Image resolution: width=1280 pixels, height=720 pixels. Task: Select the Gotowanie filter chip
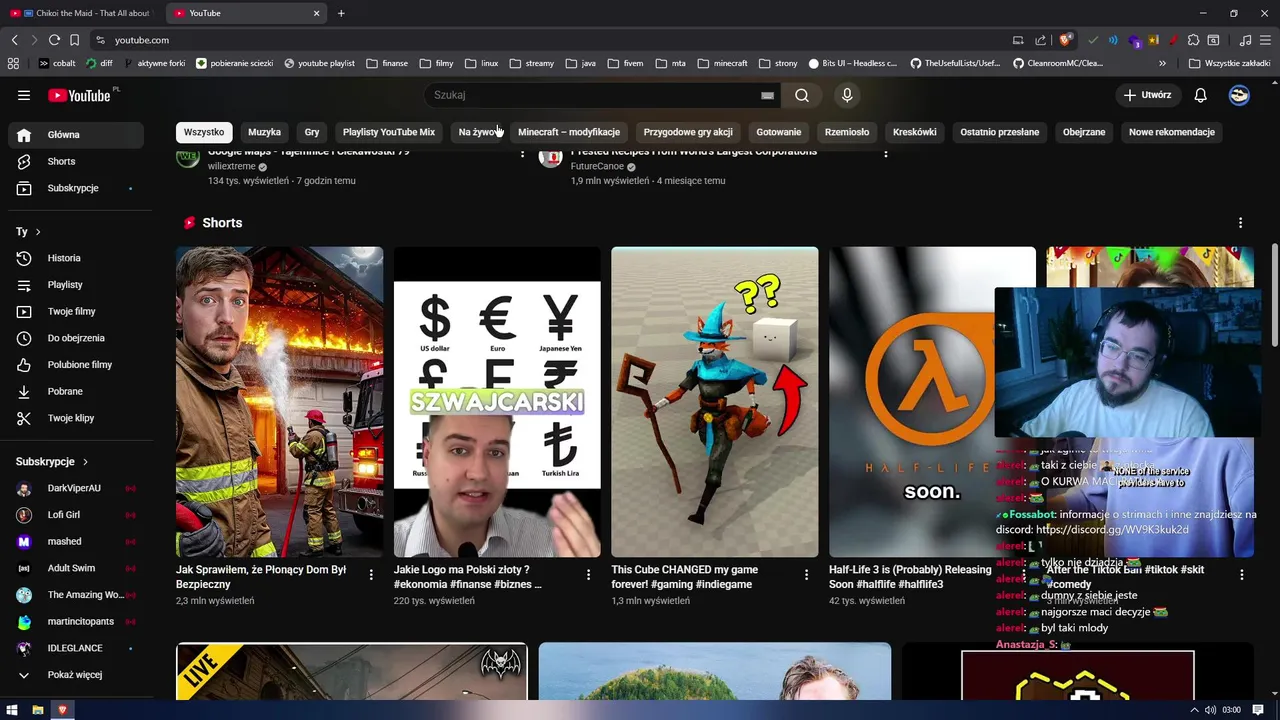779,132
